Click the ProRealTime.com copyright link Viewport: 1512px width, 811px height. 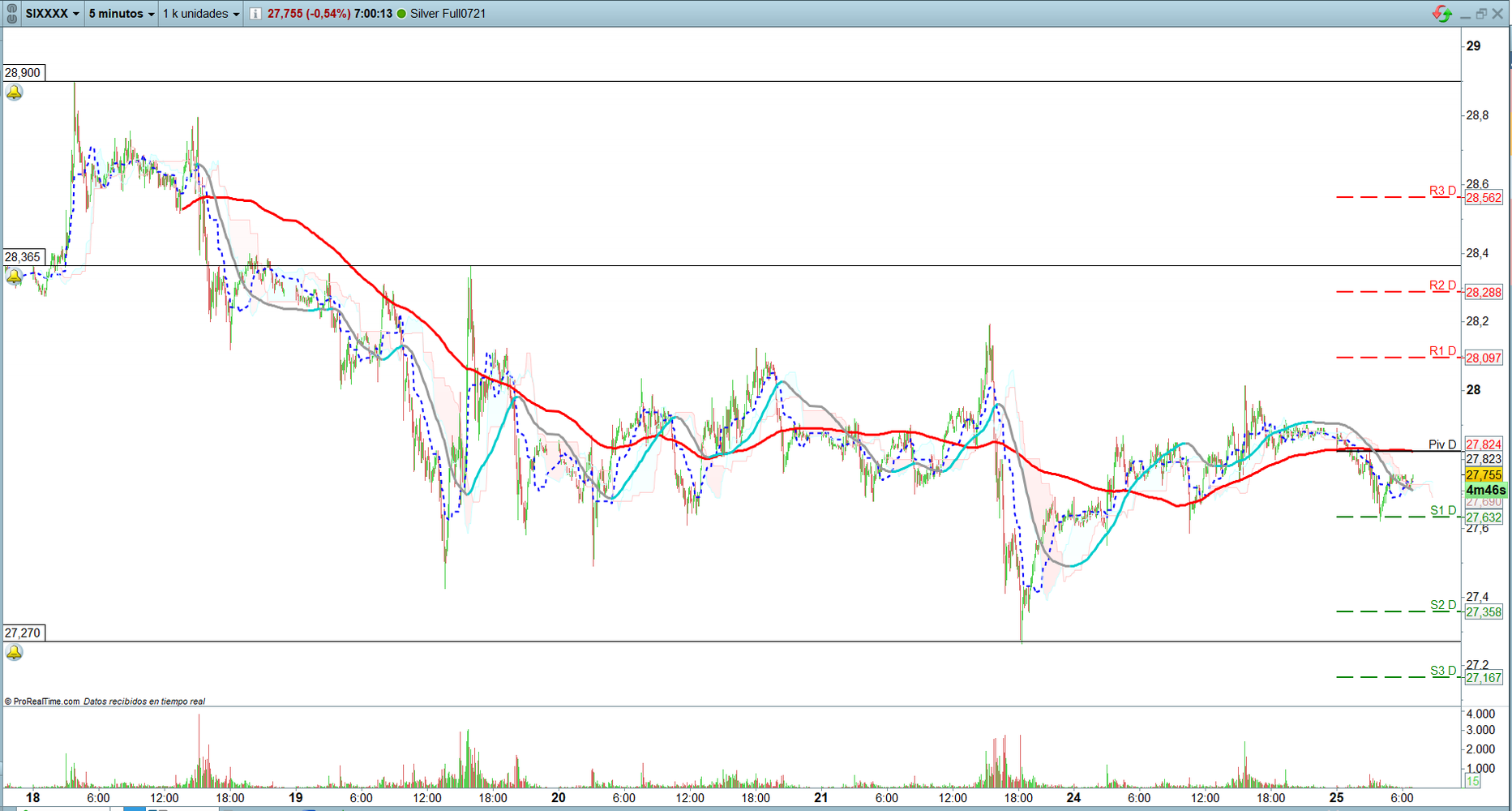click(x=42, y=702)
